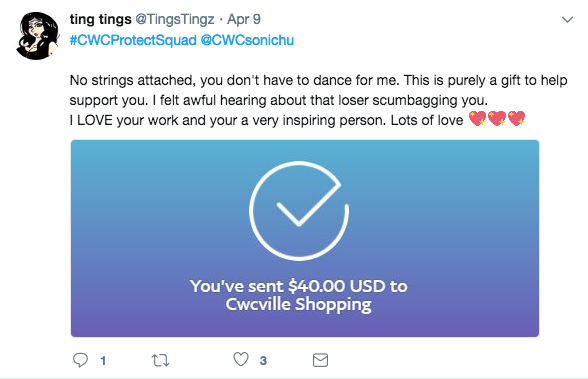Send via direct message envelope icon

(320, 360)
